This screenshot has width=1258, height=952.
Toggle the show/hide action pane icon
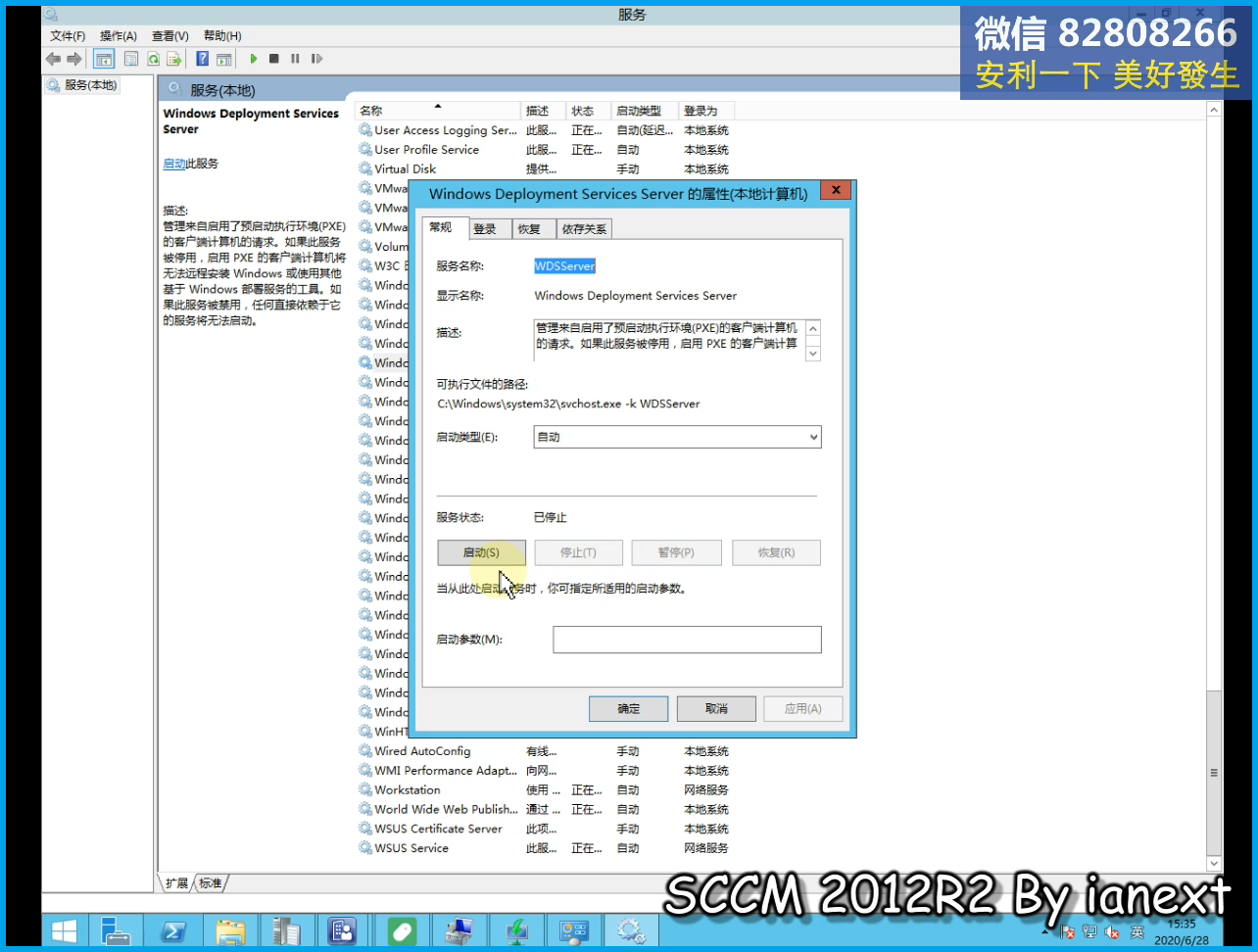click(x=223, y=59)
